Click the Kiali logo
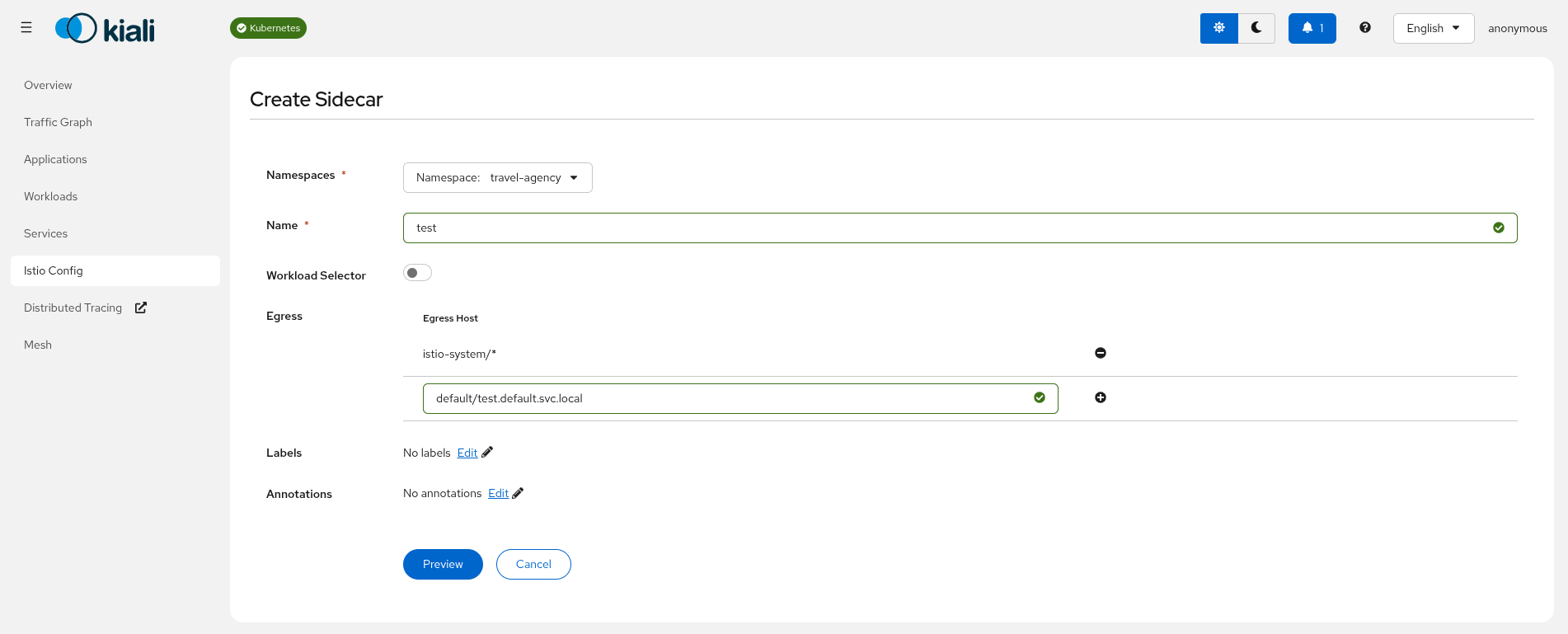 point(105,29)
